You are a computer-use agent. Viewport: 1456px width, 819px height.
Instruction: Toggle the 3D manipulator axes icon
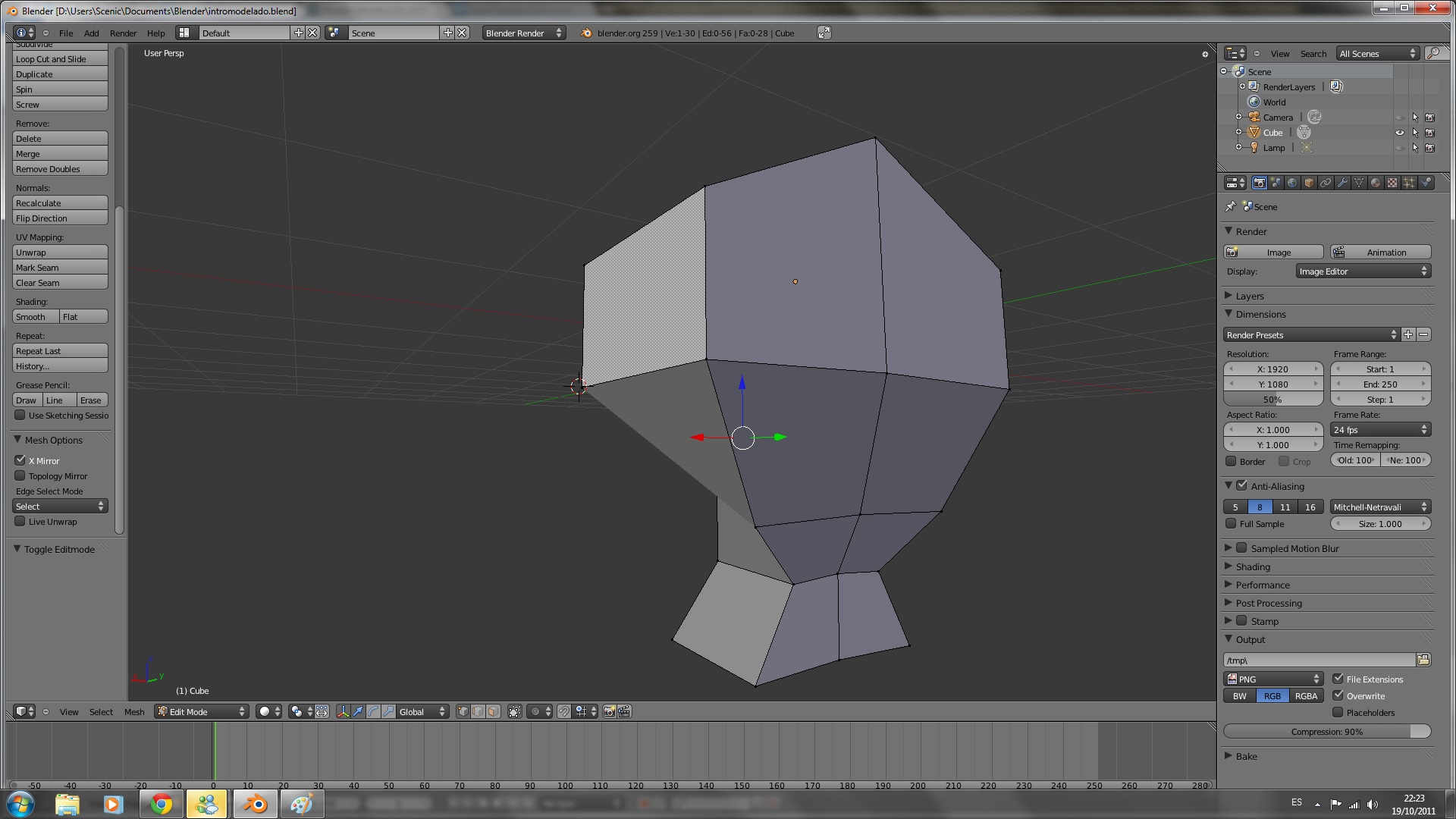click(343, 712)
